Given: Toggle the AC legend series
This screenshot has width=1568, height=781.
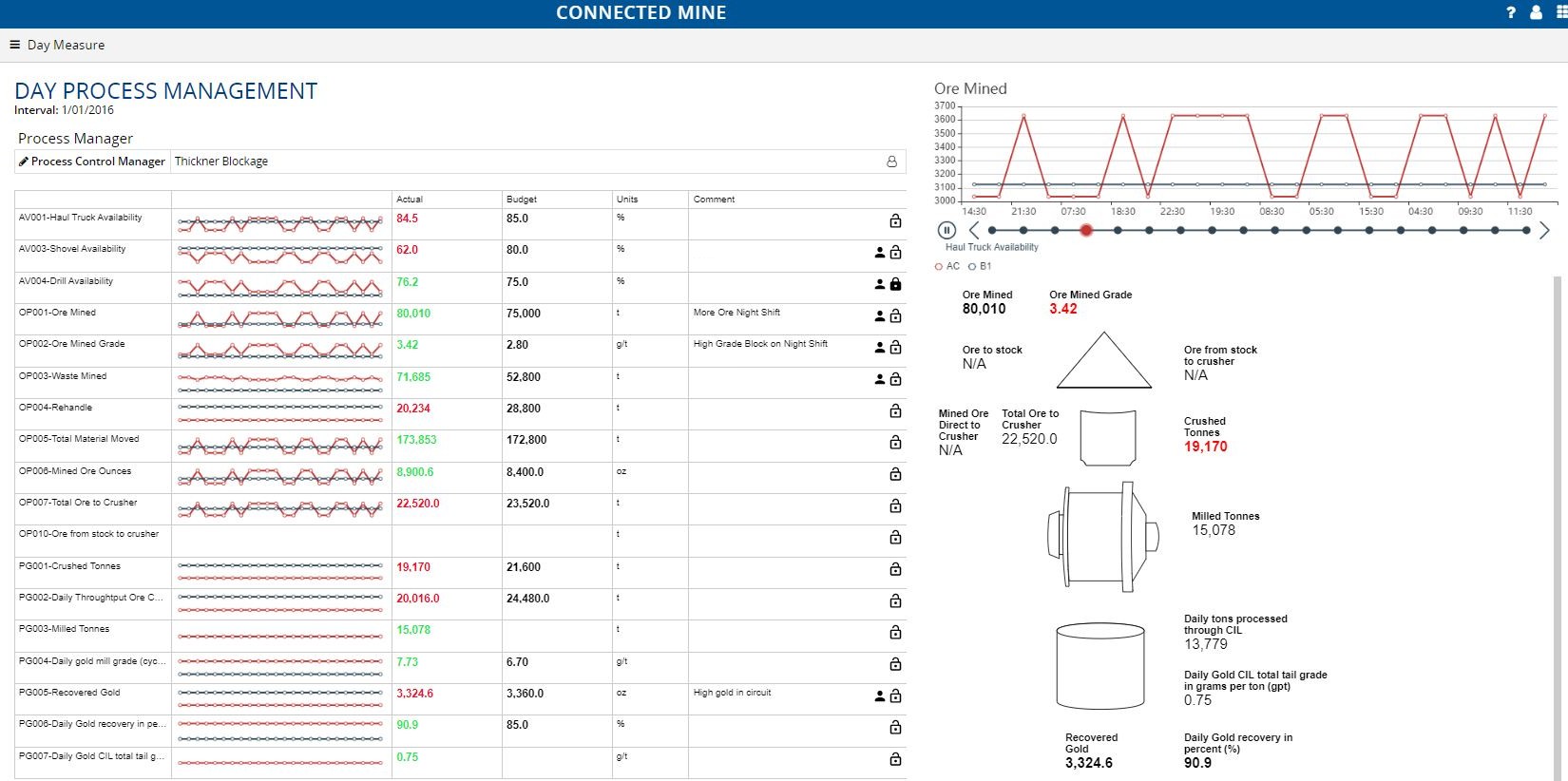Looking at the screenshot, I should (947, 266).
